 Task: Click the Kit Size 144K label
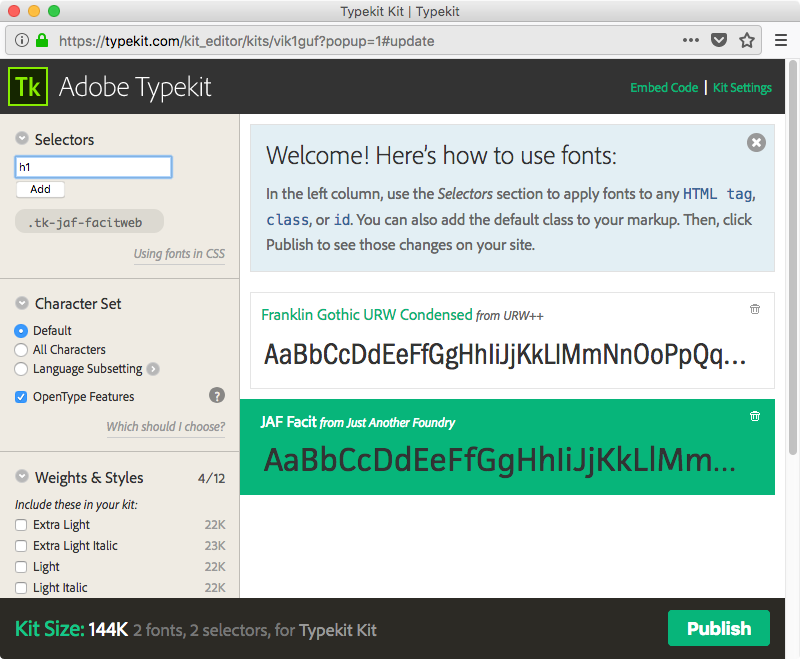coord(71,629)
